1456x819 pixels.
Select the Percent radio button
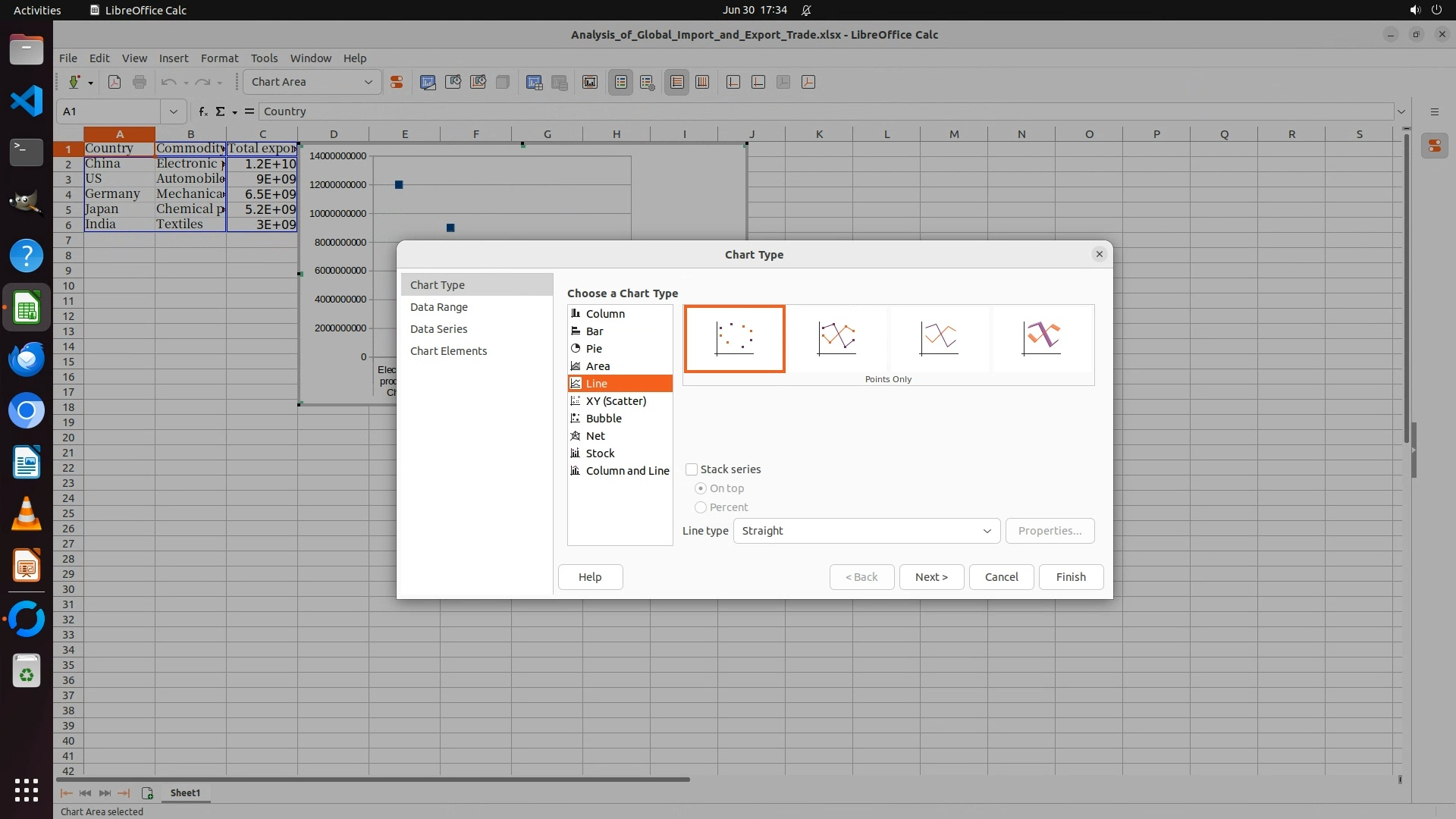click(x=701, y=507)
